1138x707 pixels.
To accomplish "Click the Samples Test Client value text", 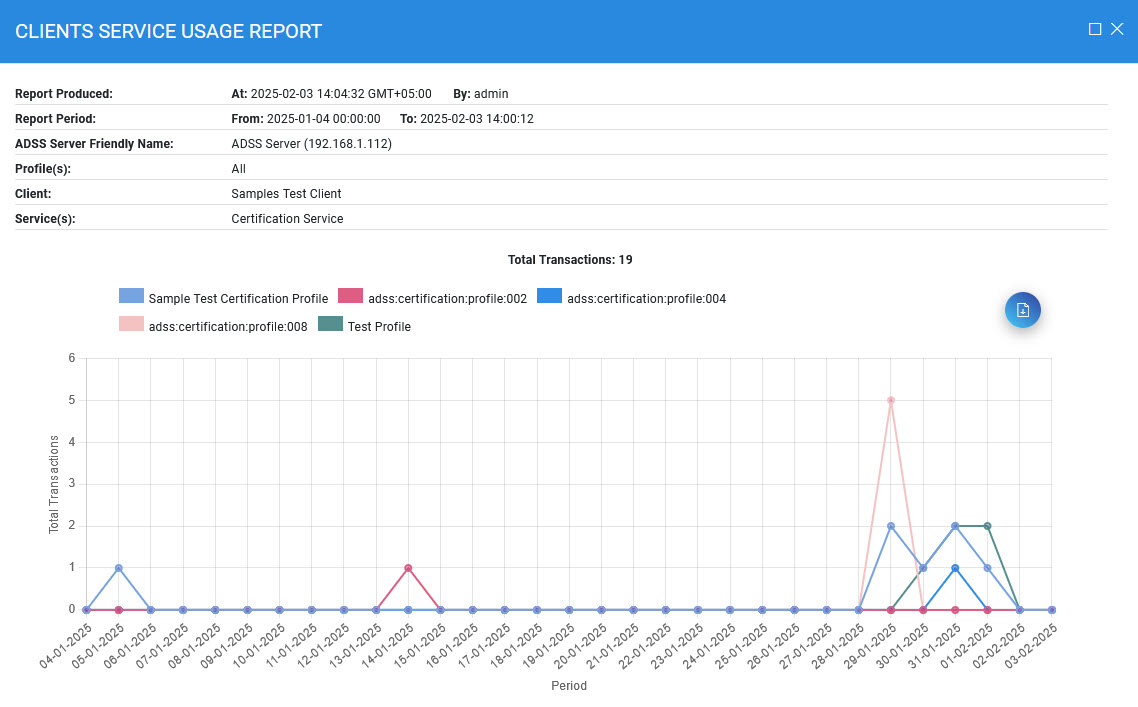I will coord(286,194).
